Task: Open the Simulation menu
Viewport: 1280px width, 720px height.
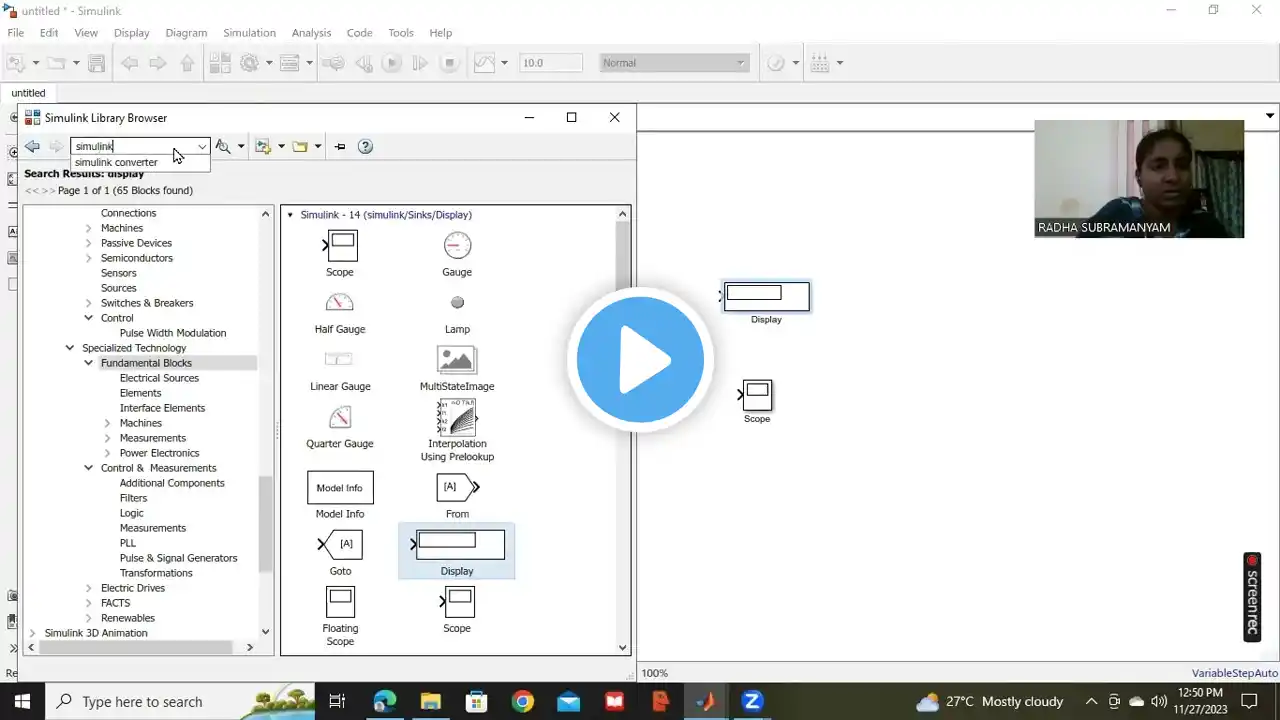Action: [x=249, y=33]
